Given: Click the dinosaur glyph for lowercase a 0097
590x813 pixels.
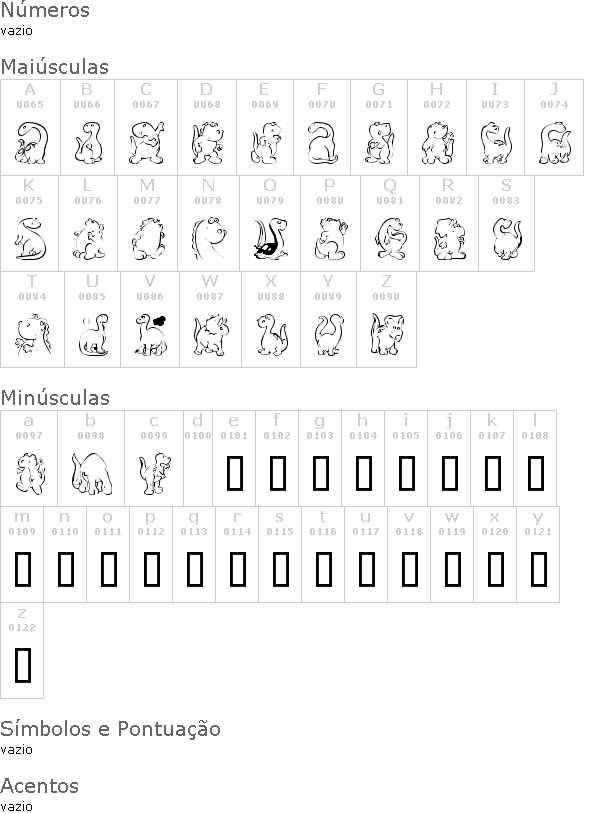Looking at the screenshot, I should [30, 473].
